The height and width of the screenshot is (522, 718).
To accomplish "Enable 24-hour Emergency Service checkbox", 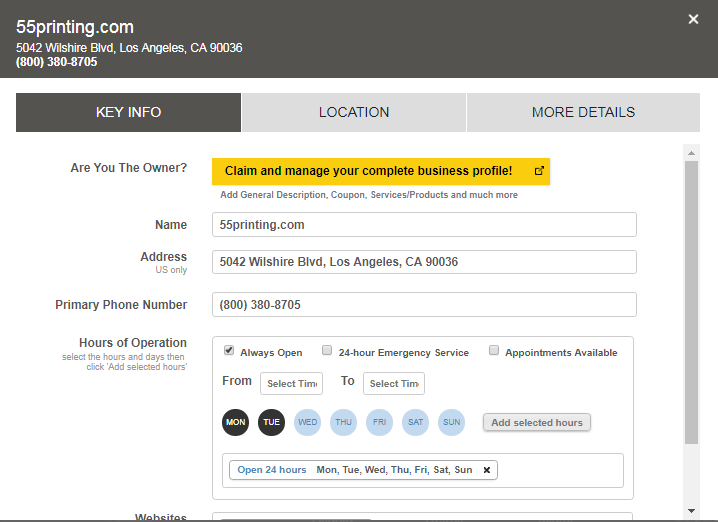I will [327, 351].
